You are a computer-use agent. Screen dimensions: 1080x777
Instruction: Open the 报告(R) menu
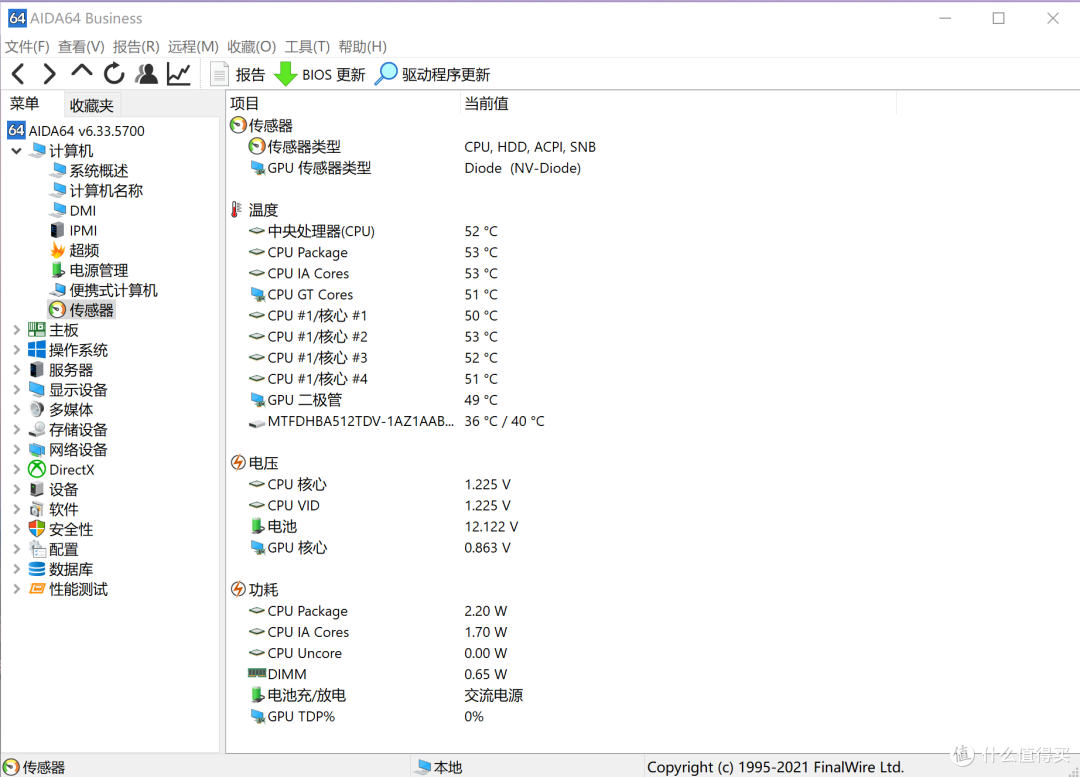click(x=136, y=47)
